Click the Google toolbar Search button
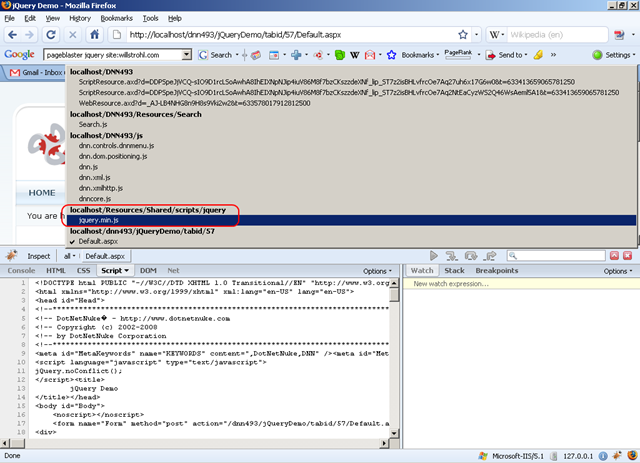Viewport: 640px width, 463px height. (215, 55)
